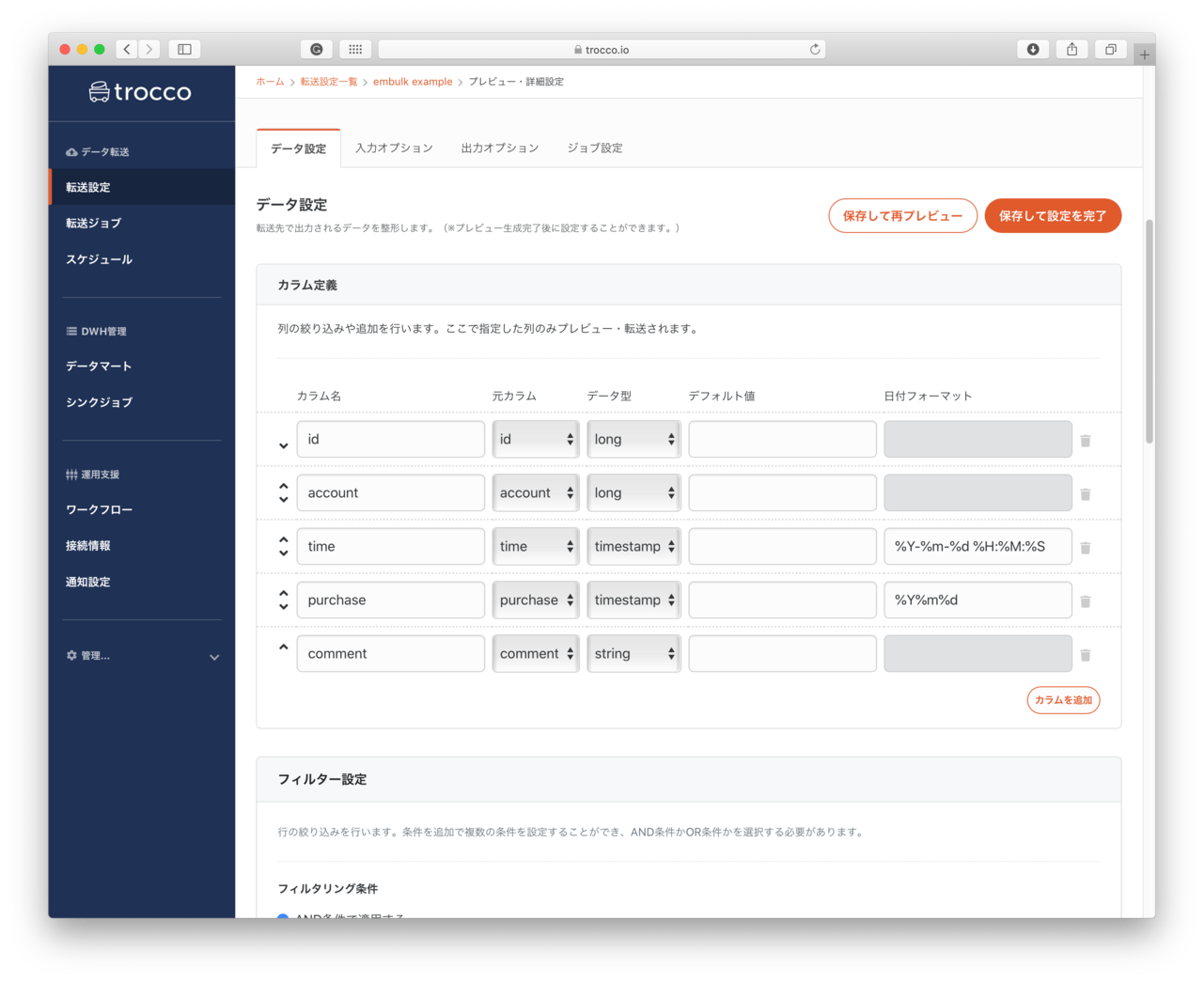Screen dimensions: 1204x982
Task: Toggle the Safari sidebar
Action: click(184, 49)
